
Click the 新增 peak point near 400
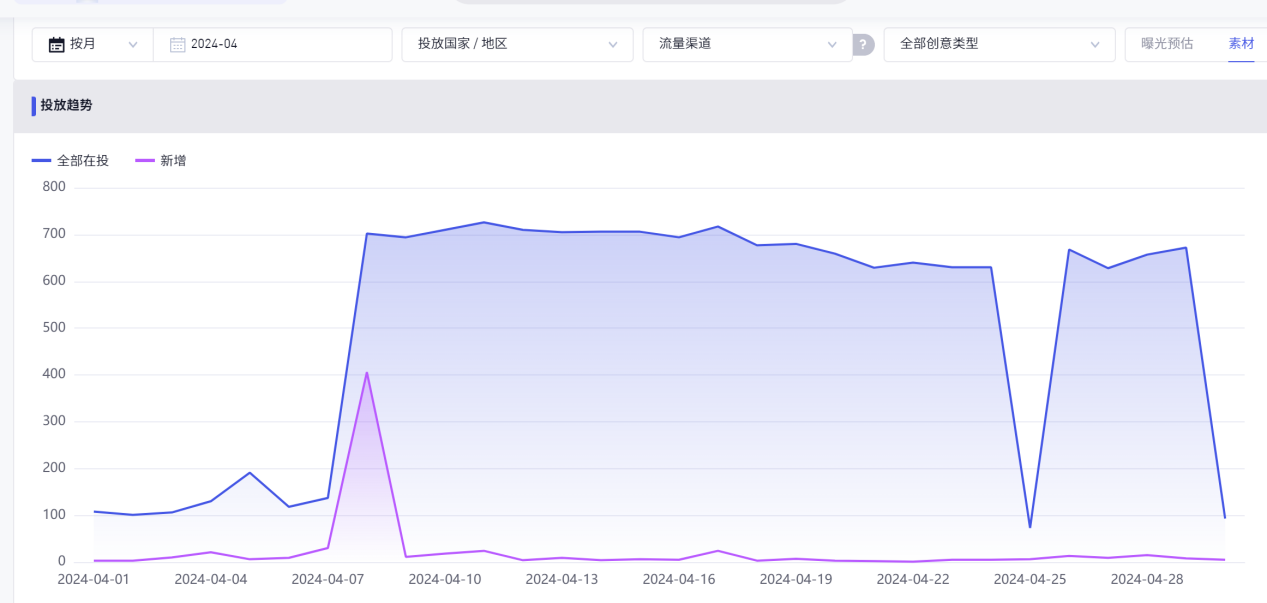coord(367,373)
